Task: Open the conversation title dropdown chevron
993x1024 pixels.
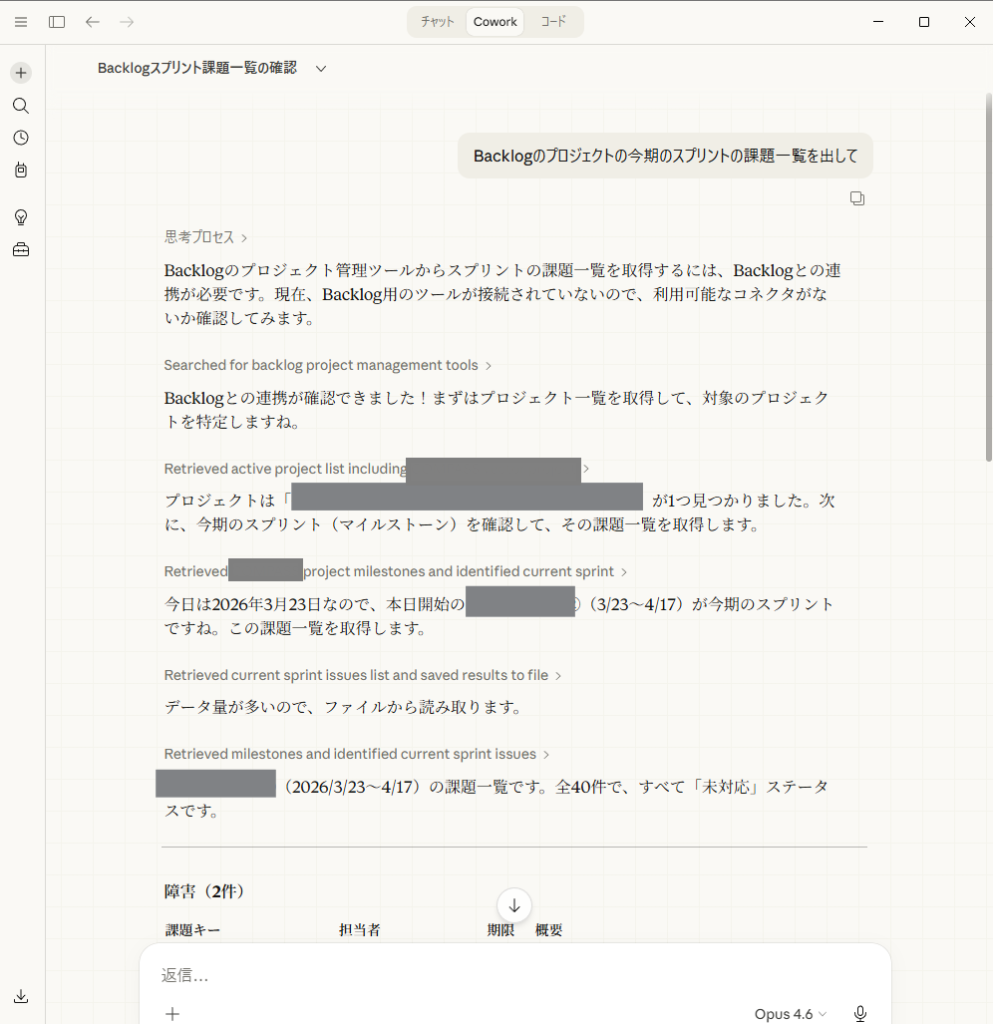Action: click(x=321, y=69)
